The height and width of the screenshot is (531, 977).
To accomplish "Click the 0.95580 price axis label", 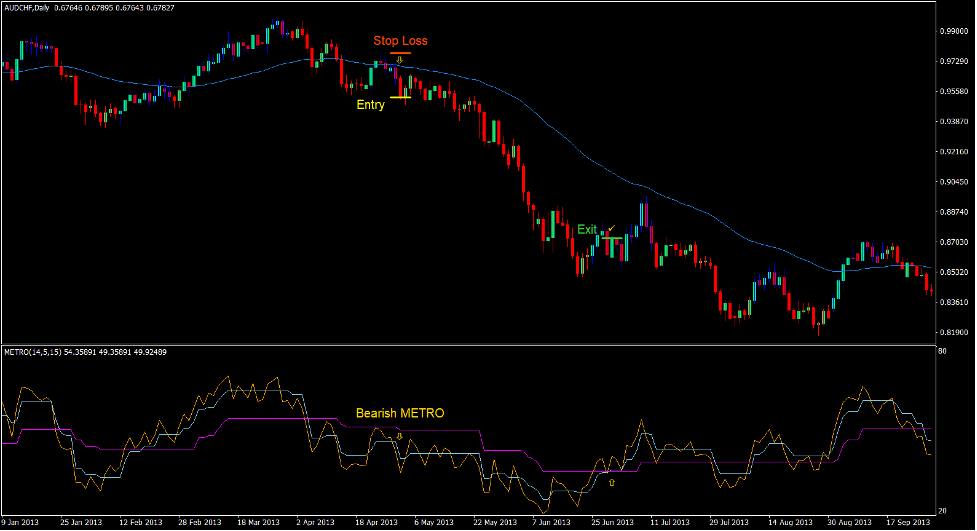I will coord(954,91).
